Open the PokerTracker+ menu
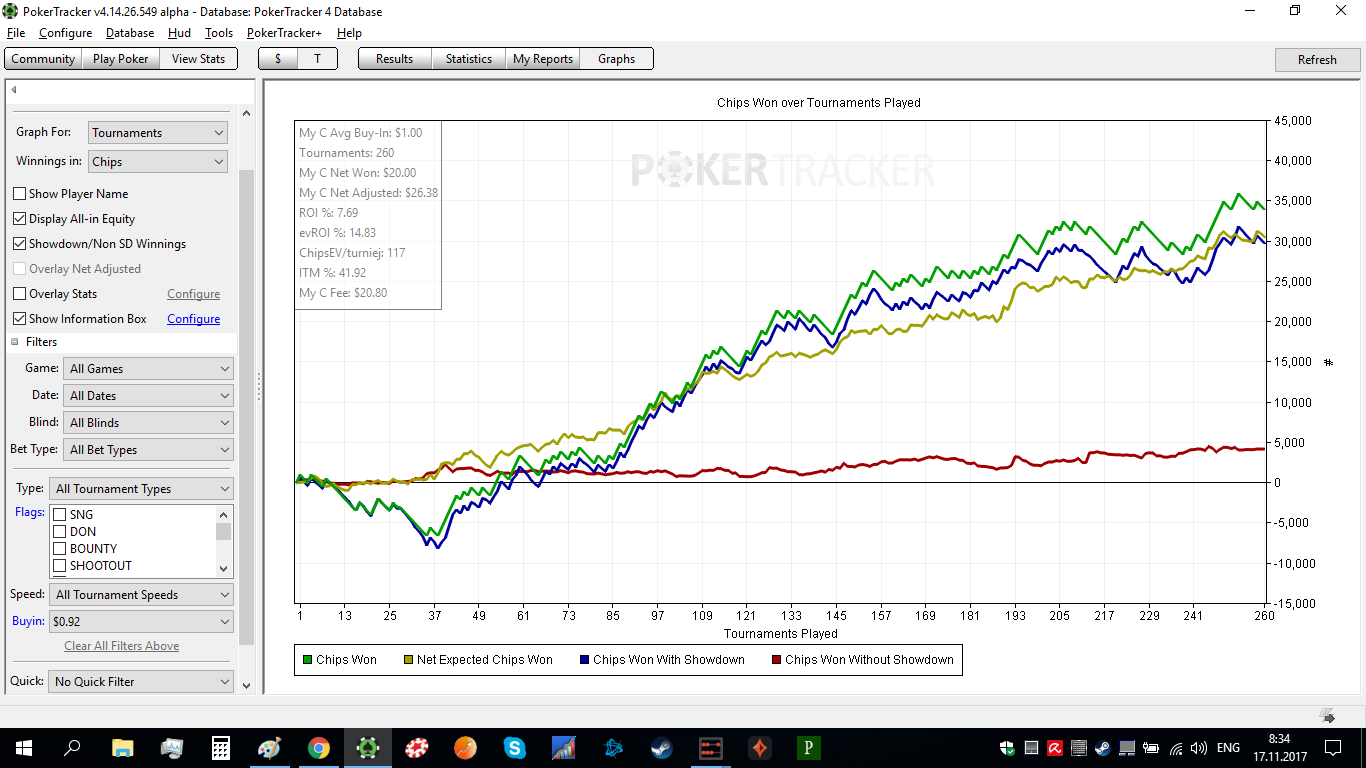1366x768 pixels. coord(284,33)
